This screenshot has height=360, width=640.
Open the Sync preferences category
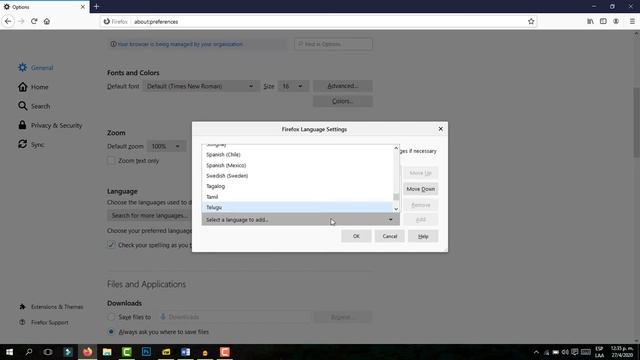point(31,144)
